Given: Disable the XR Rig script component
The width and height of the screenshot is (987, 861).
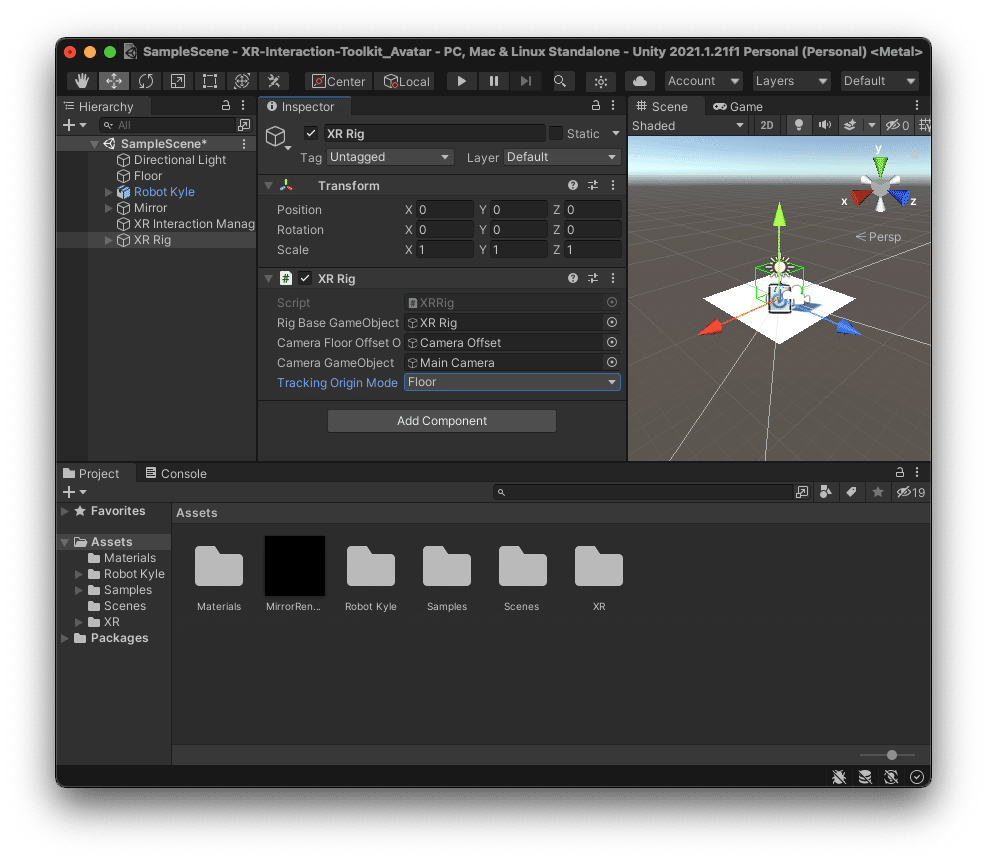Looking at the screenshot, I should [x=305, y=278].
